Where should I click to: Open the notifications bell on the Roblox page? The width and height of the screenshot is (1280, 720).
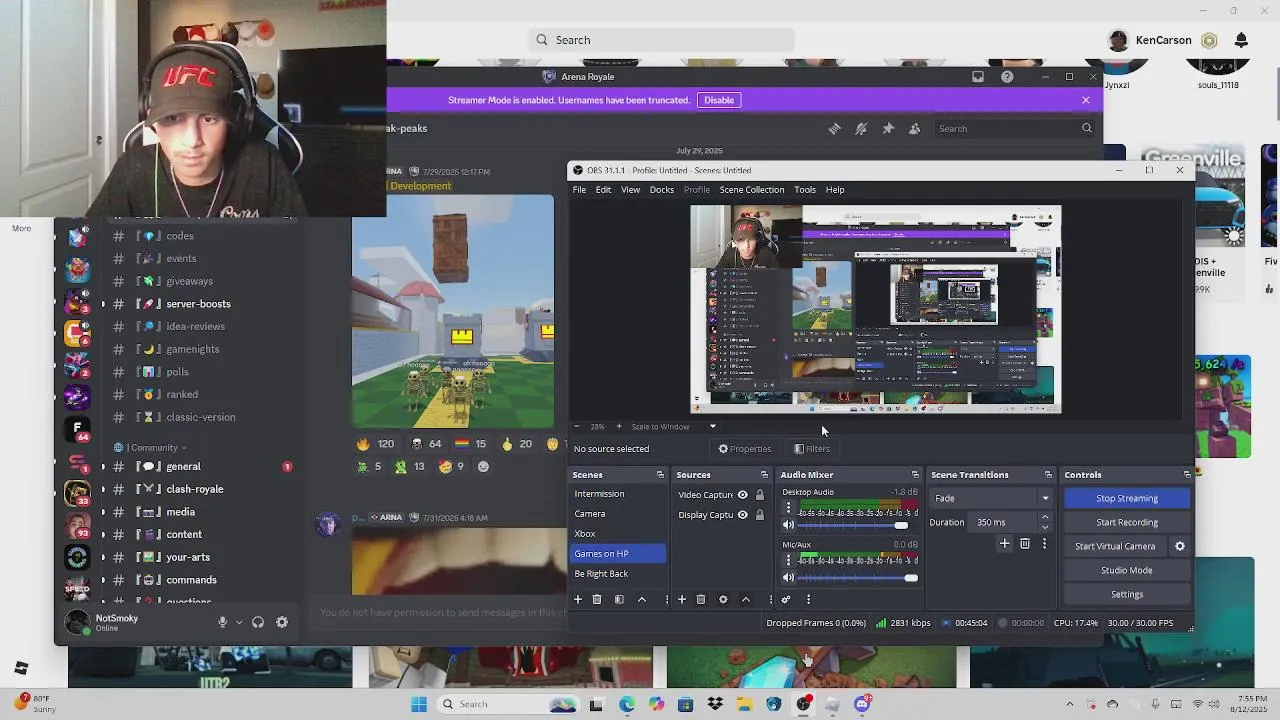point(1241,40)
